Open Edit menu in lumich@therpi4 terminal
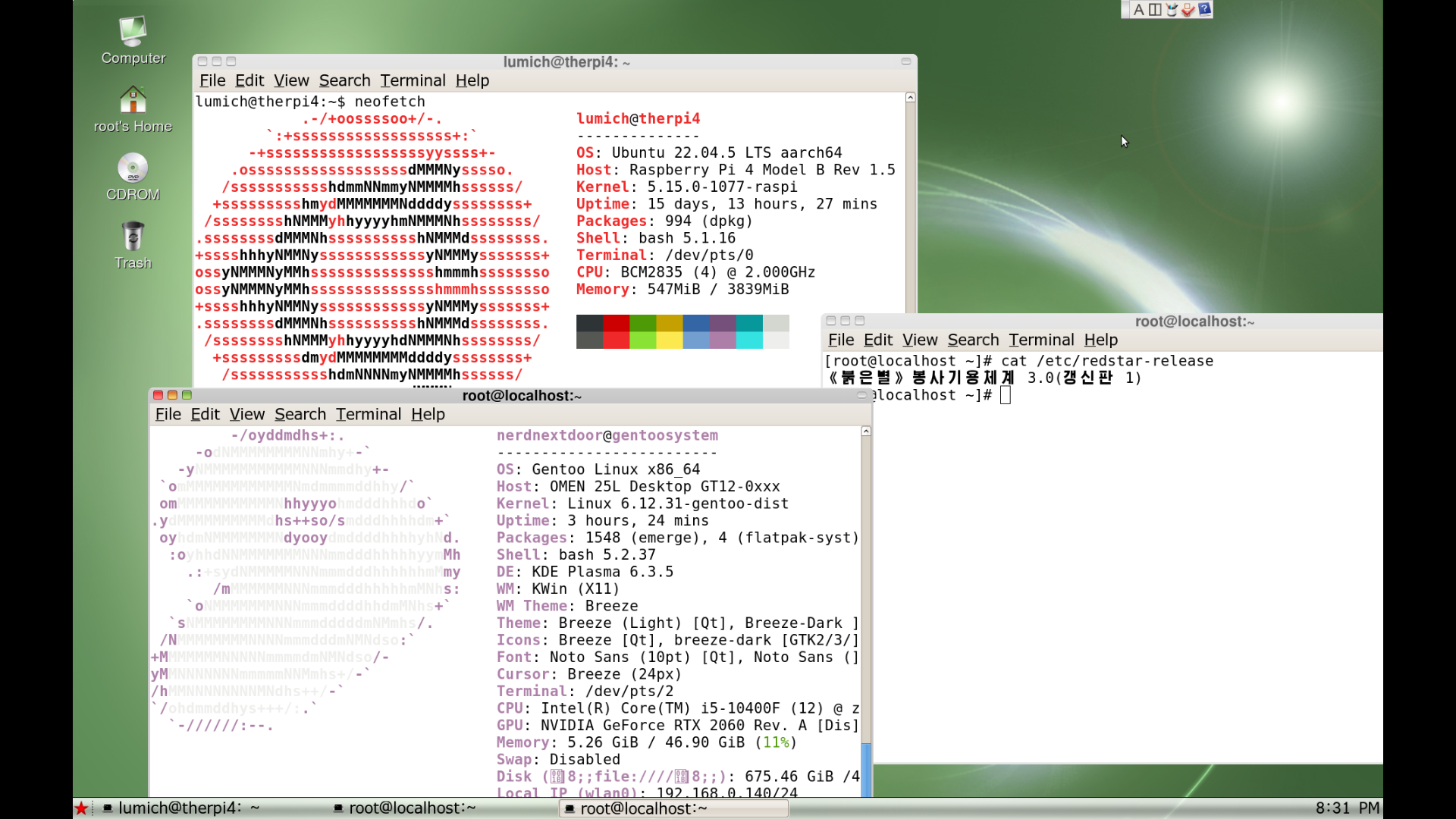1456x819 pixels. point(249,80)
